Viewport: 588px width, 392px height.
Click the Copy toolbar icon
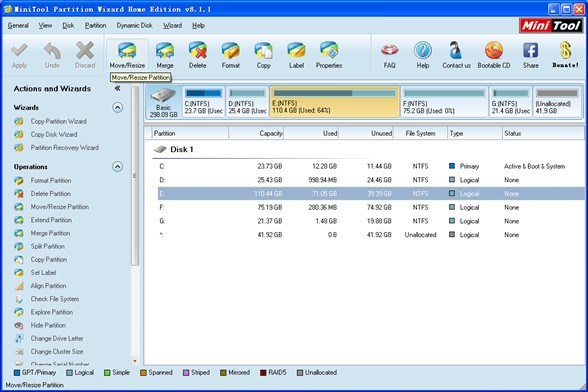coord(263,50)
